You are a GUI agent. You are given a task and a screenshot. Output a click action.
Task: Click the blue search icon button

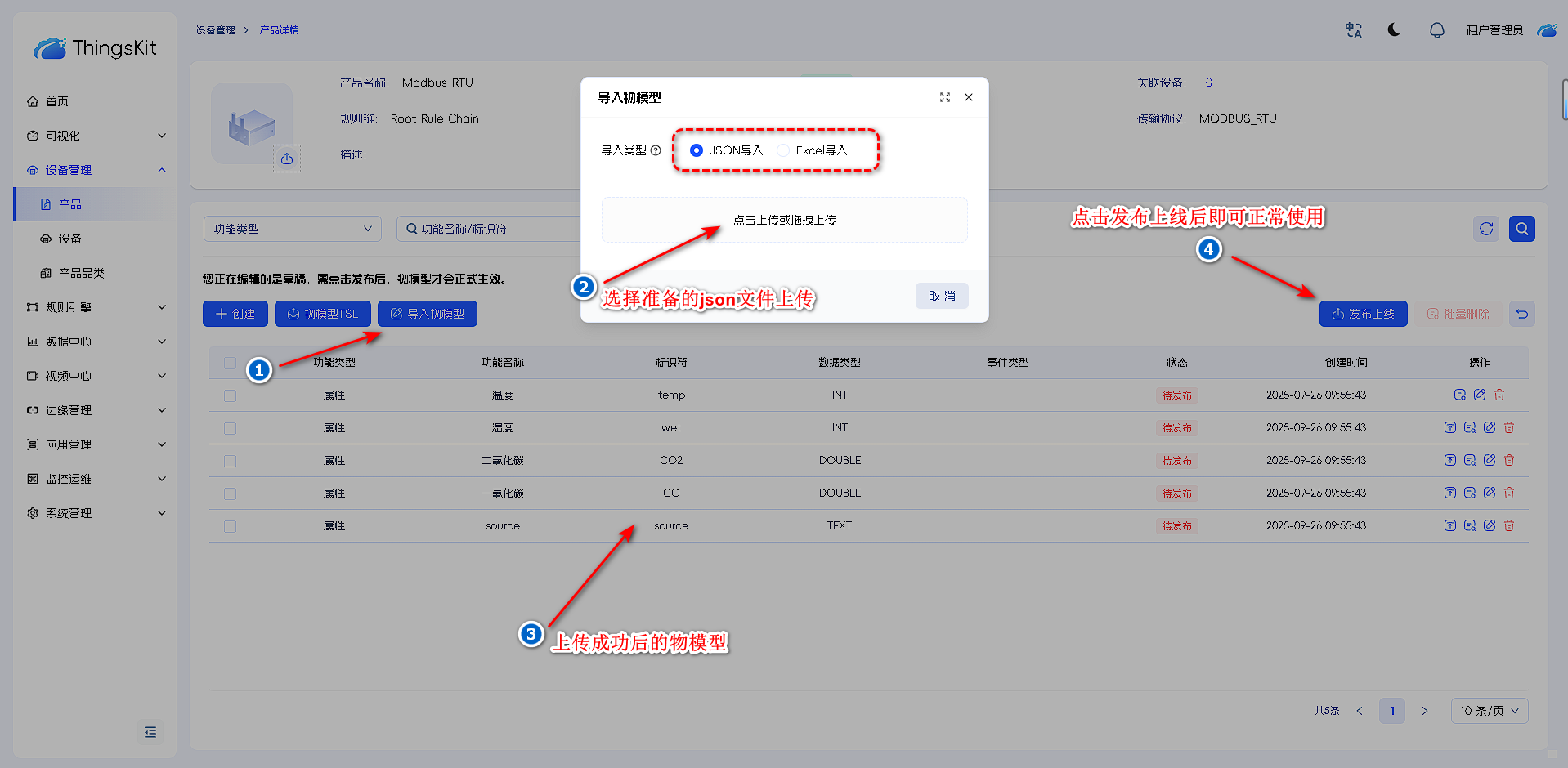(1521, 229)
